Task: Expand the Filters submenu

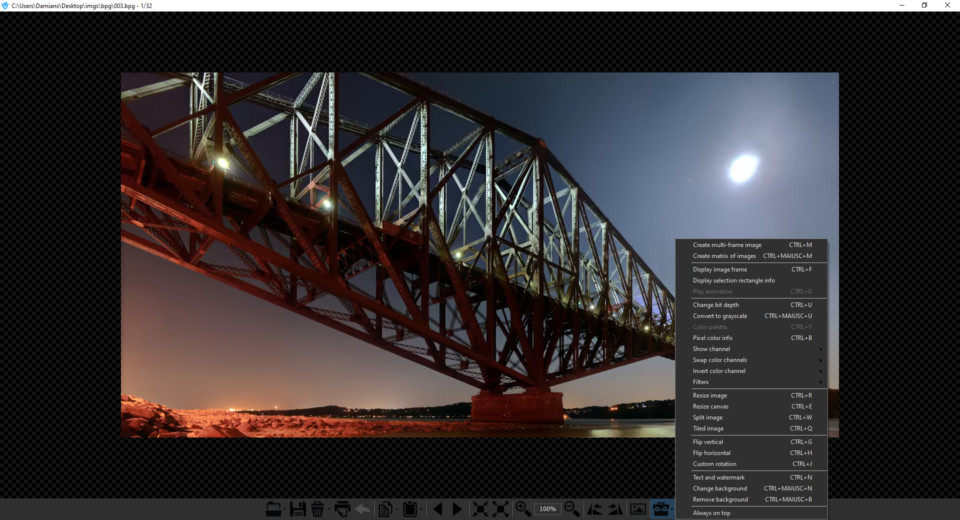Action: pyautogui.click(x=700, y=382)
